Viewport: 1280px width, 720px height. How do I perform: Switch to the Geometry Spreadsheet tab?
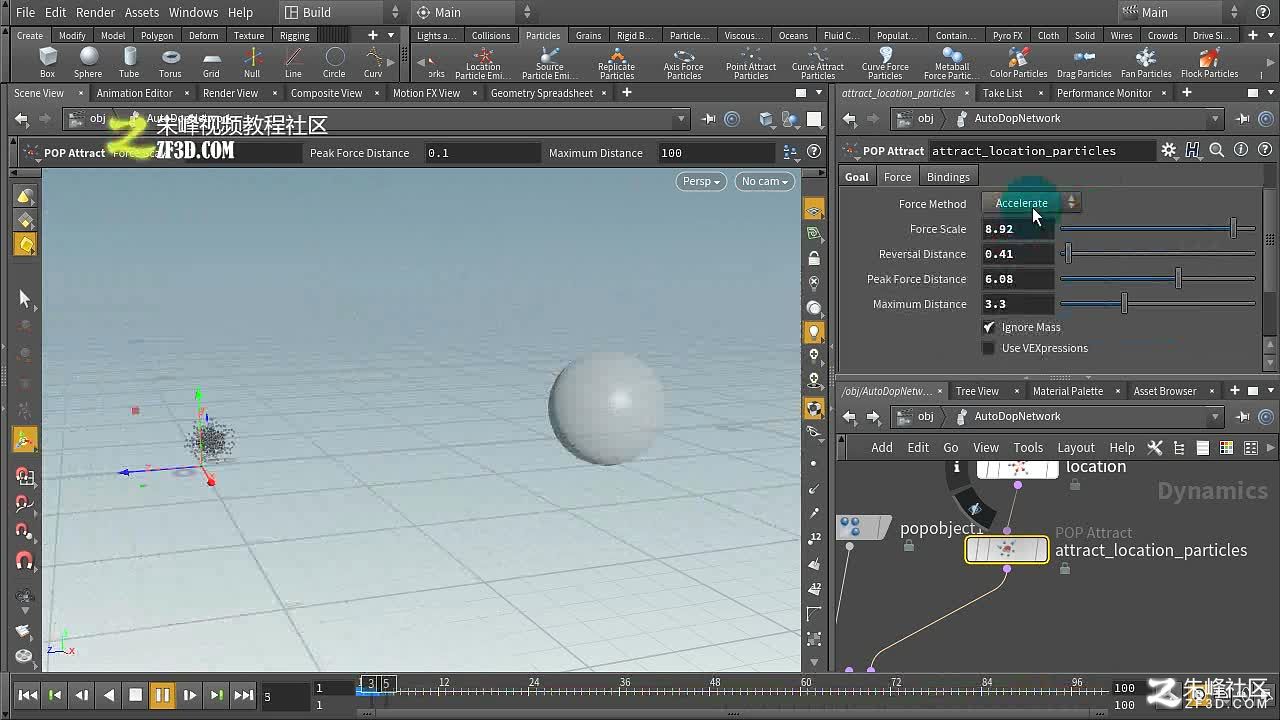point(542,93)
